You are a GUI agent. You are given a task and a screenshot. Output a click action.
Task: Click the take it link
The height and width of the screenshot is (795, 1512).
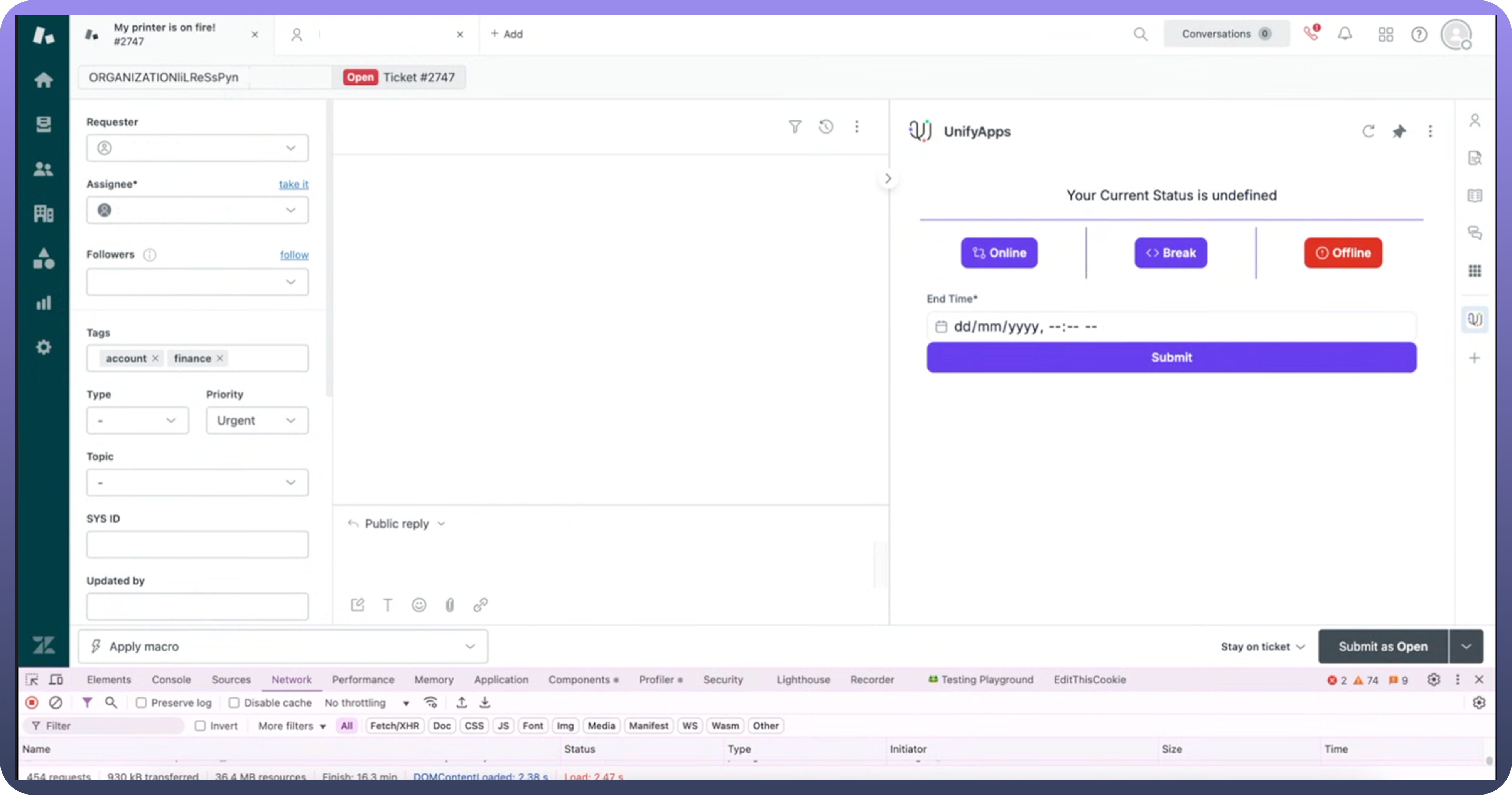[x=294, y=184]
